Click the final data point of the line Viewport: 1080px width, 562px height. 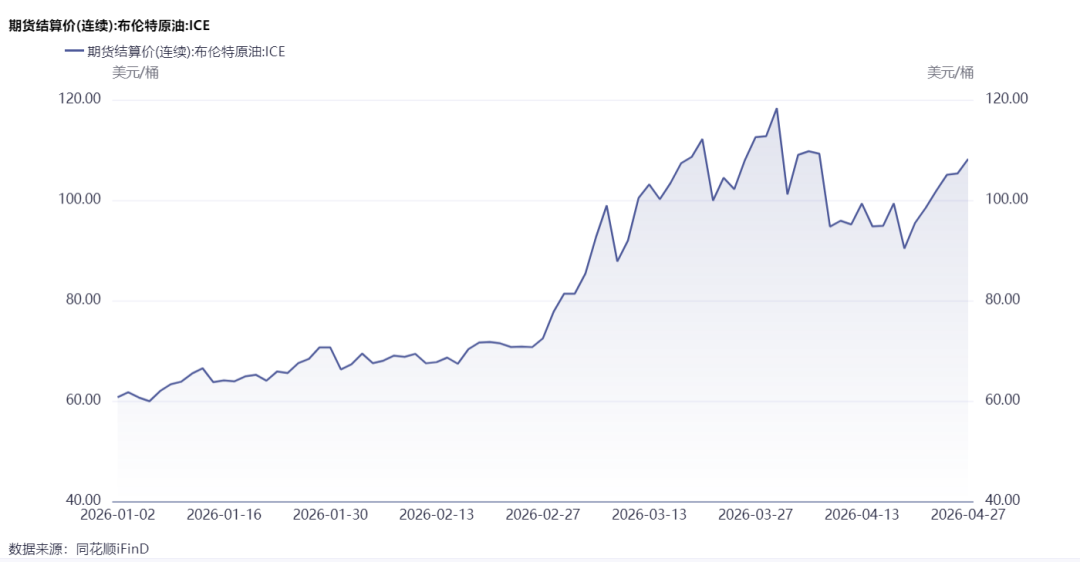968,159
